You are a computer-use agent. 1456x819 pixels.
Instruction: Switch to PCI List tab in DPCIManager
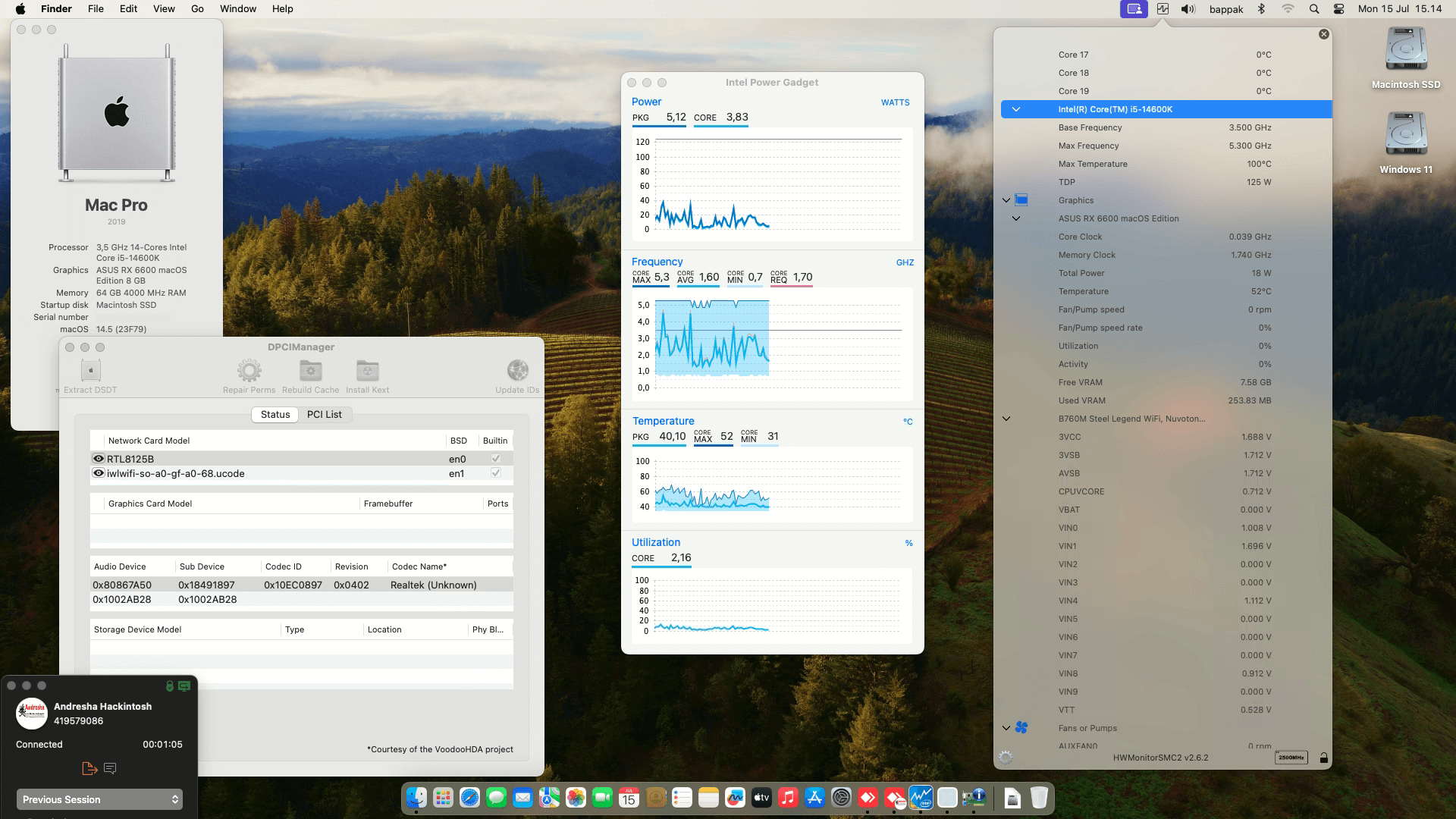324,415
